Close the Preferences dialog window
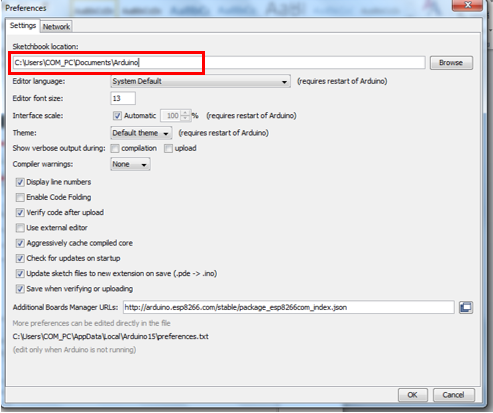 [x=467, y=5]
